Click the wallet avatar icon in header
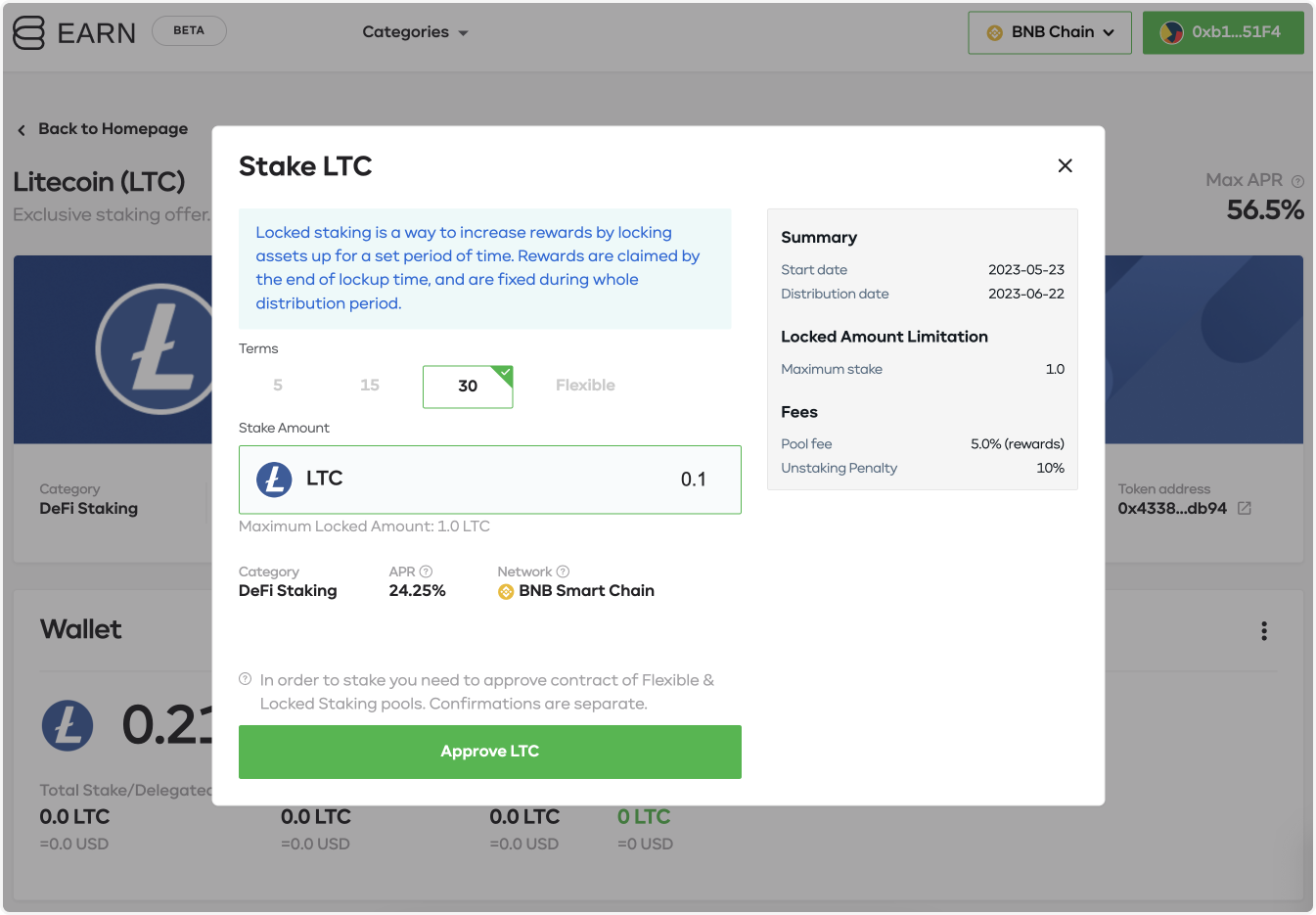This screenshot has width=1316, height=915. tap(1172, 32)
